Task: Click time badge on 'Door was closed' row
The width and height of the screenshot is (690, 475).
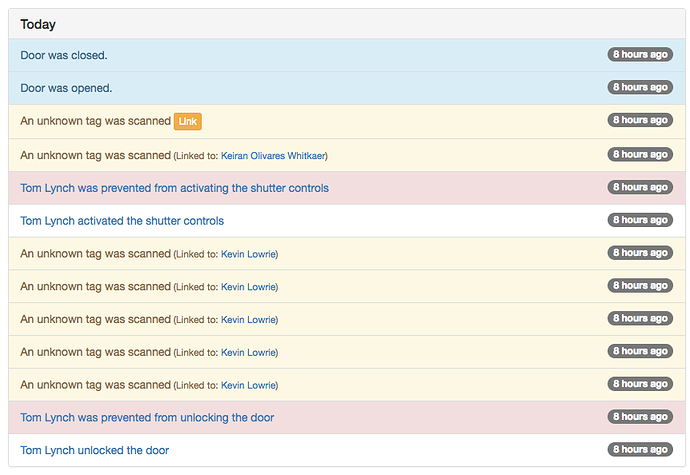Action: coord(640,55)
